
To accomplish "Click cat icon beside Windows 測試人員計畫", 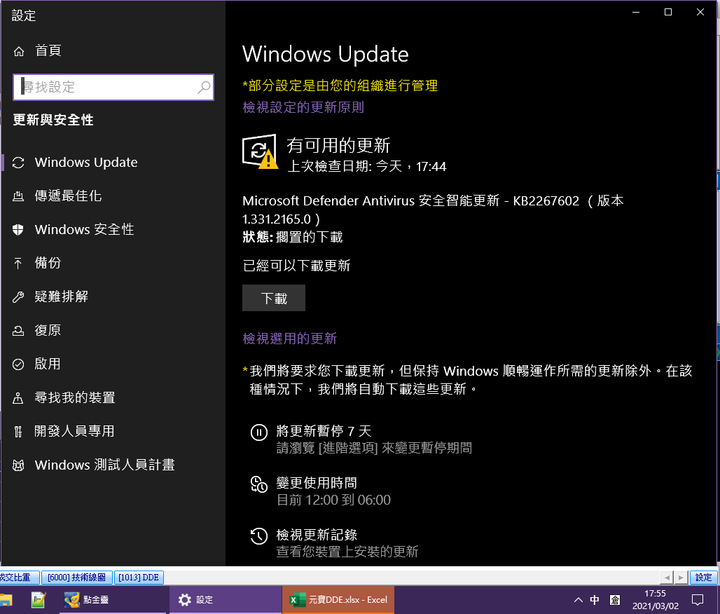I will click(x=18, y=465).
